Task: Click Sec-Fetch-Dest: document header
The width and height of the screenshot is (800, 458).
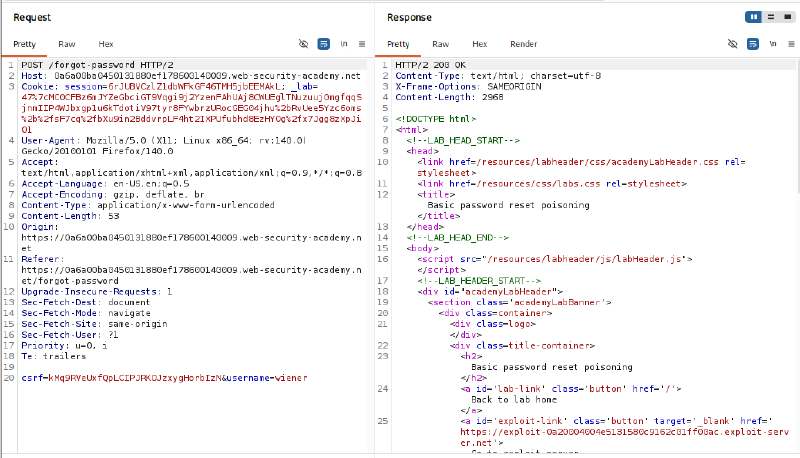Action: pyautogui.click(x=86, y=302)
